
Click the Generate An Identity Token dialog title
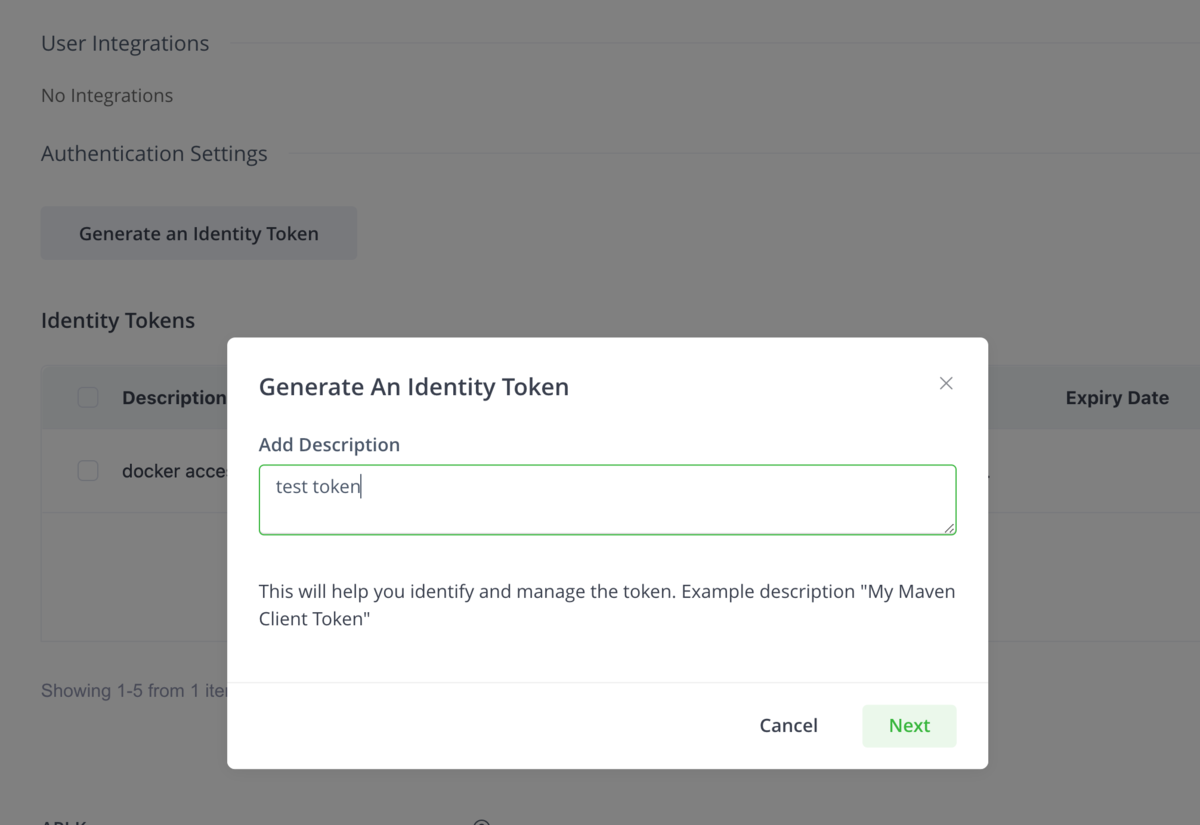tap(414, 387)
